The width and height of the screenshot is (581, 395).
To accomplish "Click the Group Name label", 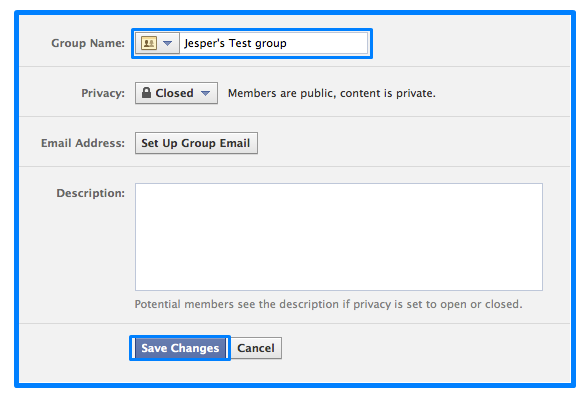I will (88, 43).
